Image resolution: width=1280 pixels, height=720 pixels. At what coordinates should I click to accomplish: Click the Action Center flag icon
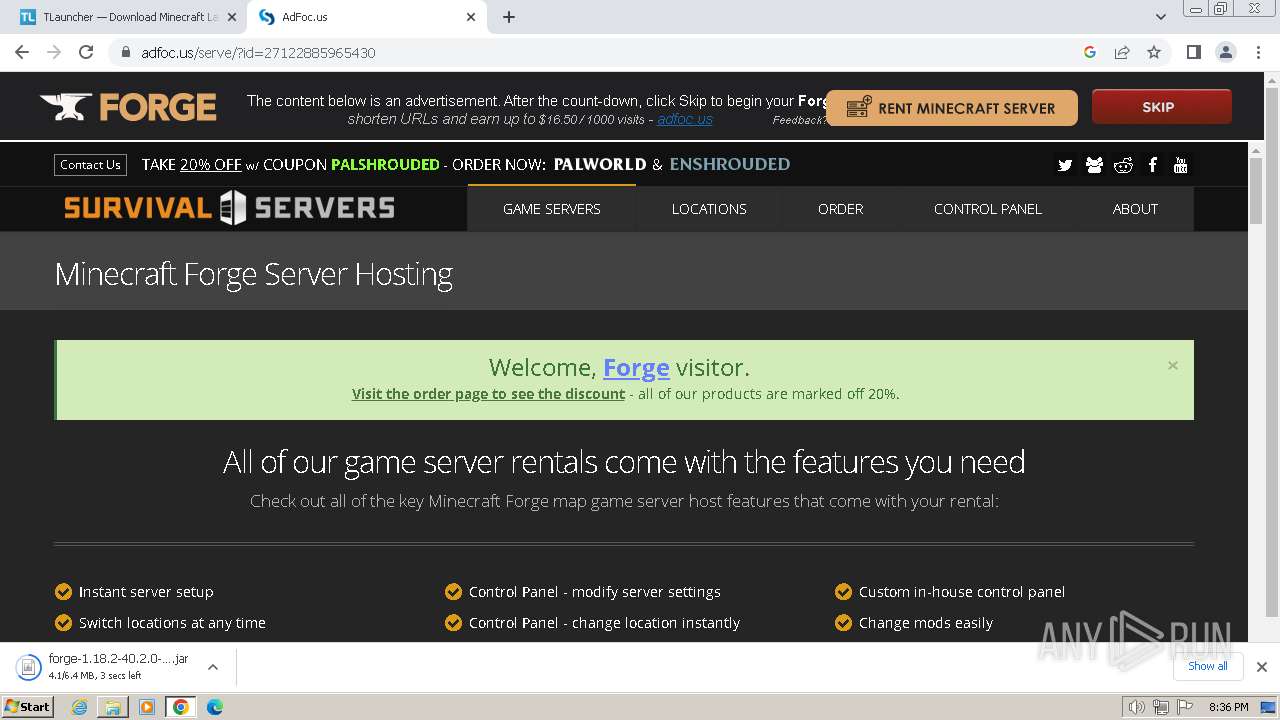(x=1184, y=707)
